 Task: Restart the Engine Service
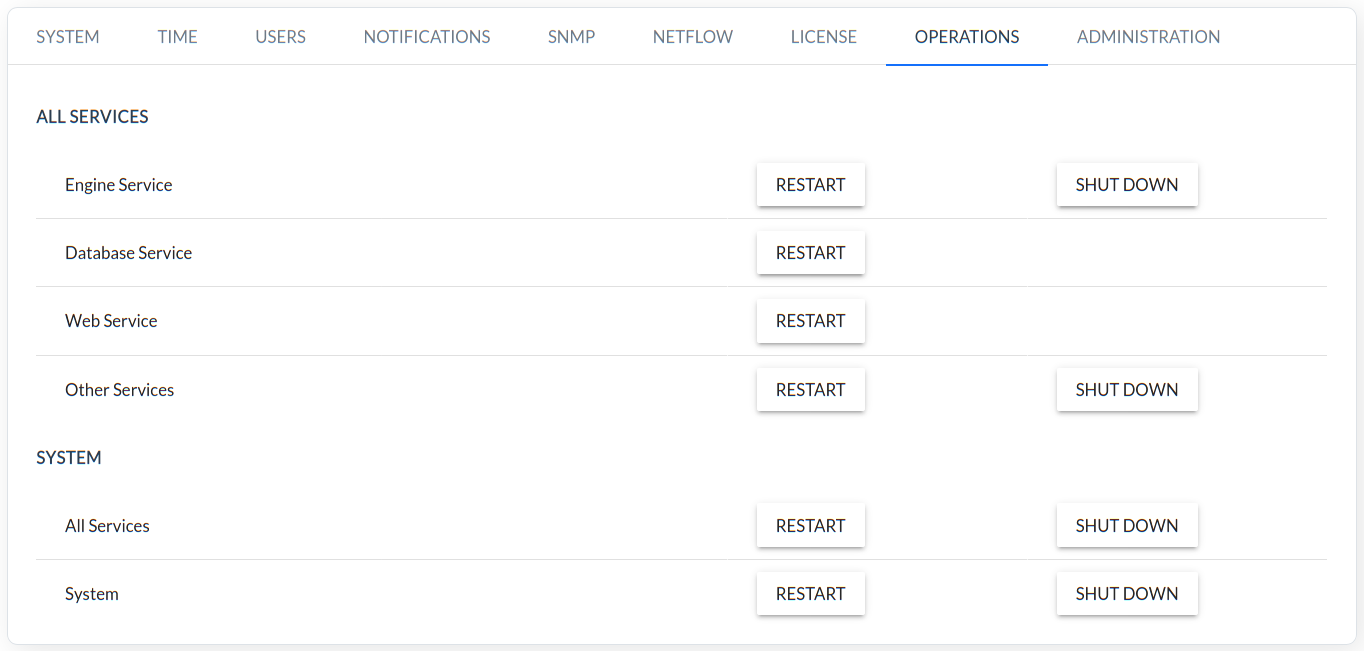pos(811,185)
